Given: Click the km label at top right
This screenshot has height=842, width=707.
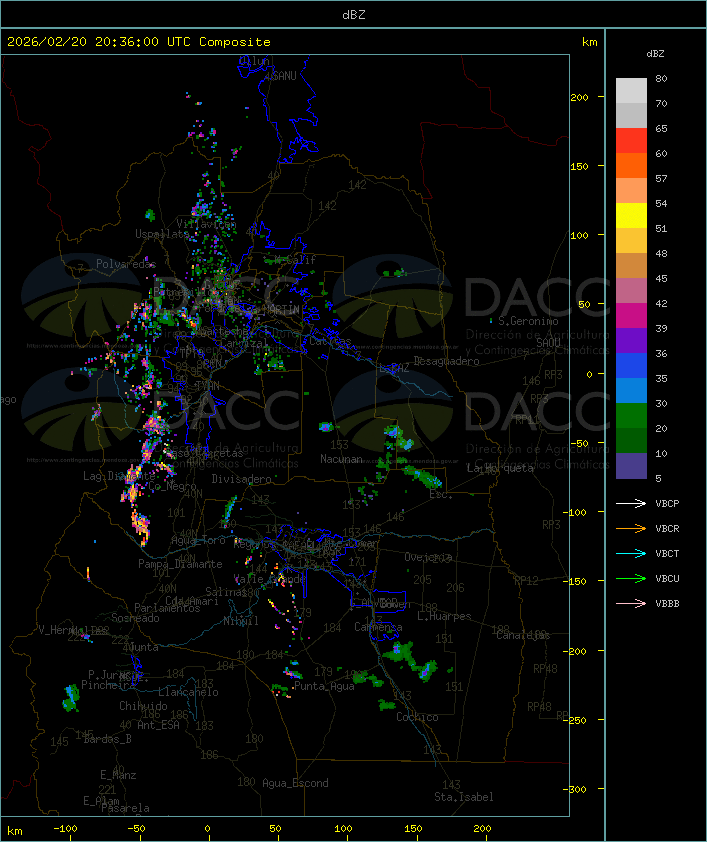Looking at the screenshot, I should [589, 42].
